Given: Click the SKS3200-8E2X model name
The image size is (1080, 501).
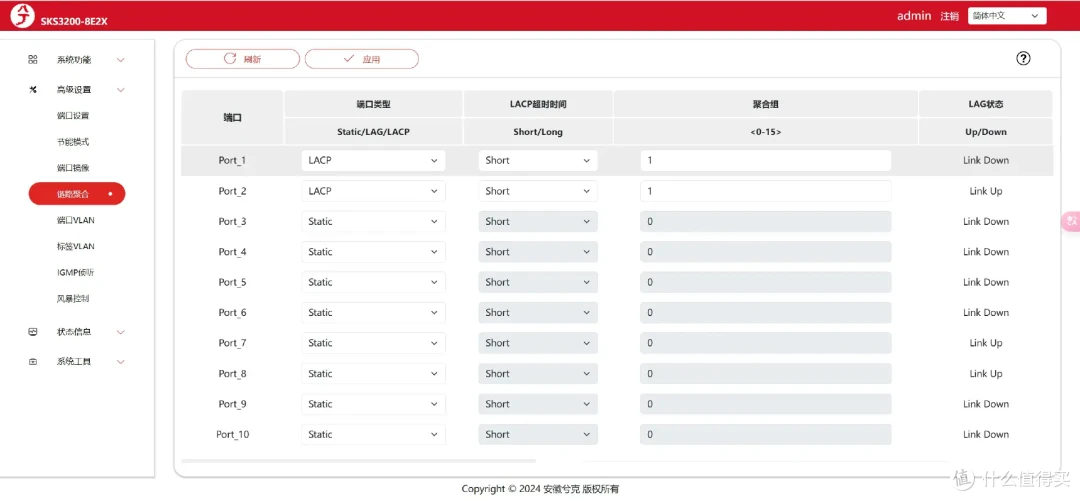Looking at the screenshot, I should (x=74, y=21).
